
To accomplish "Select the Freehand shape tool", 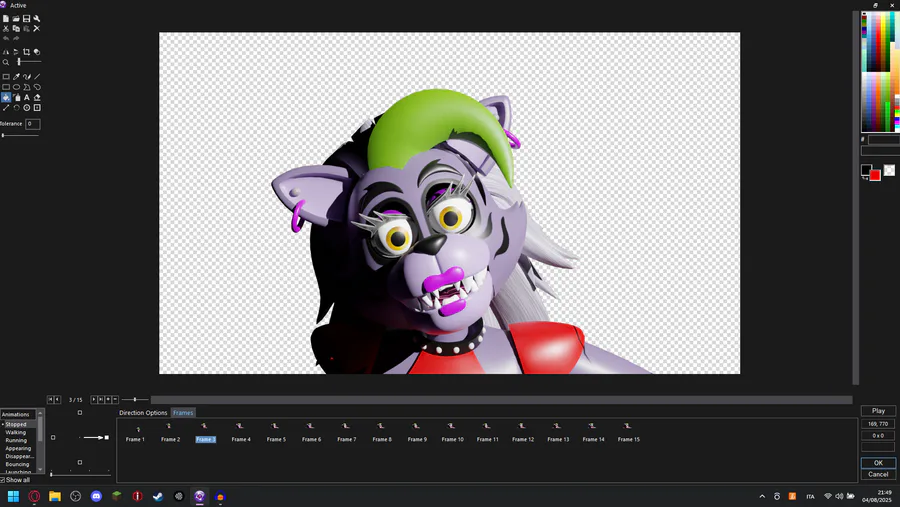I will (x=37, y=87).
